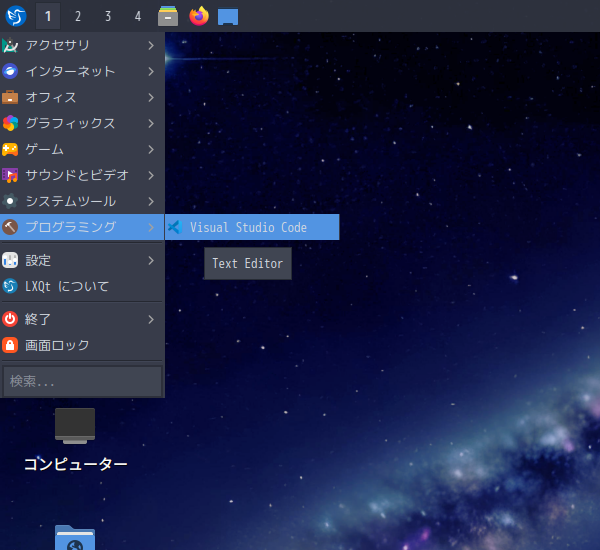Click the アクセサリ compass icon

[x=10, y=45]
